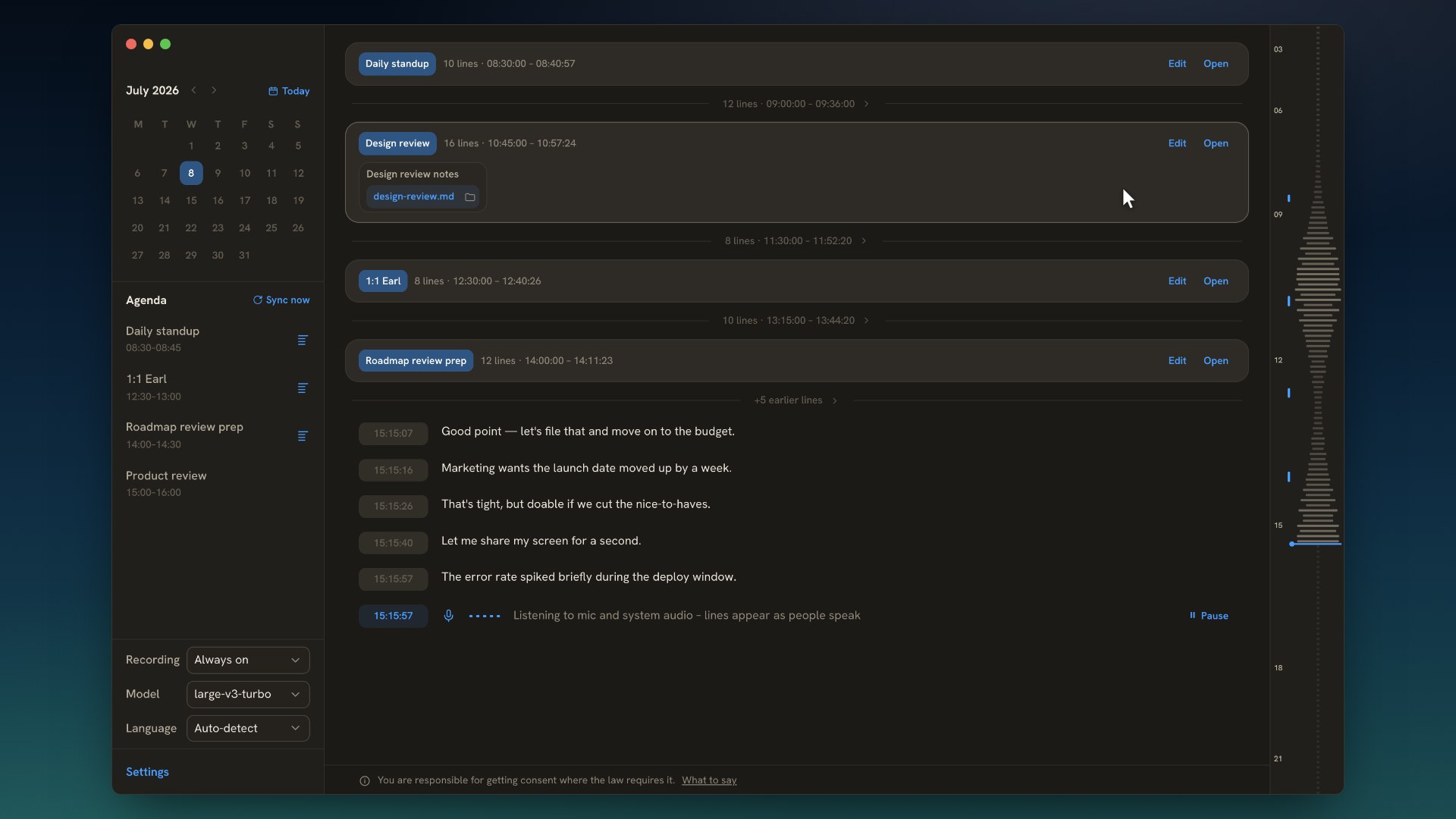Open the What to say link
This screenshot has width=1456, height=819.
pos(709,780)
